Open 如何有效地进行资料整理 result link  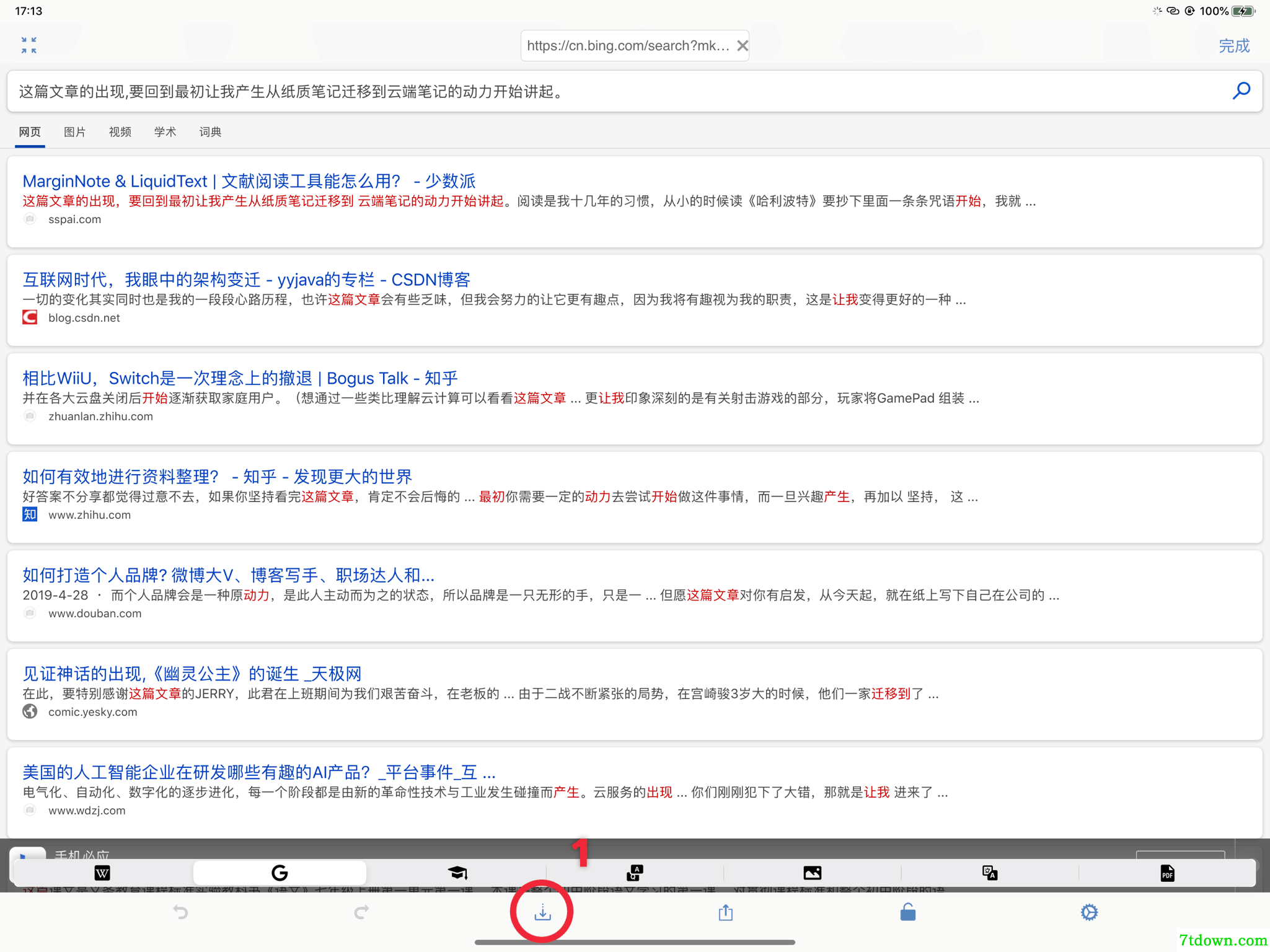pyautogui.click(x=218, y=477)
